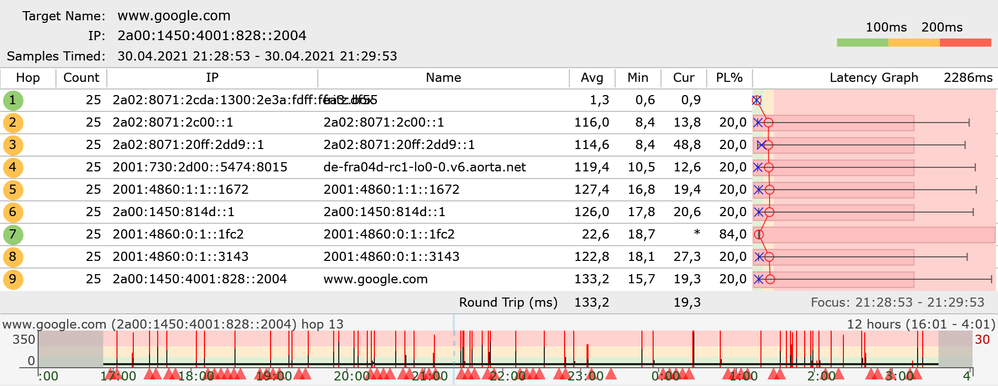Sort by the Count column header
Screen dimensions: 998x386
(81, 78)
